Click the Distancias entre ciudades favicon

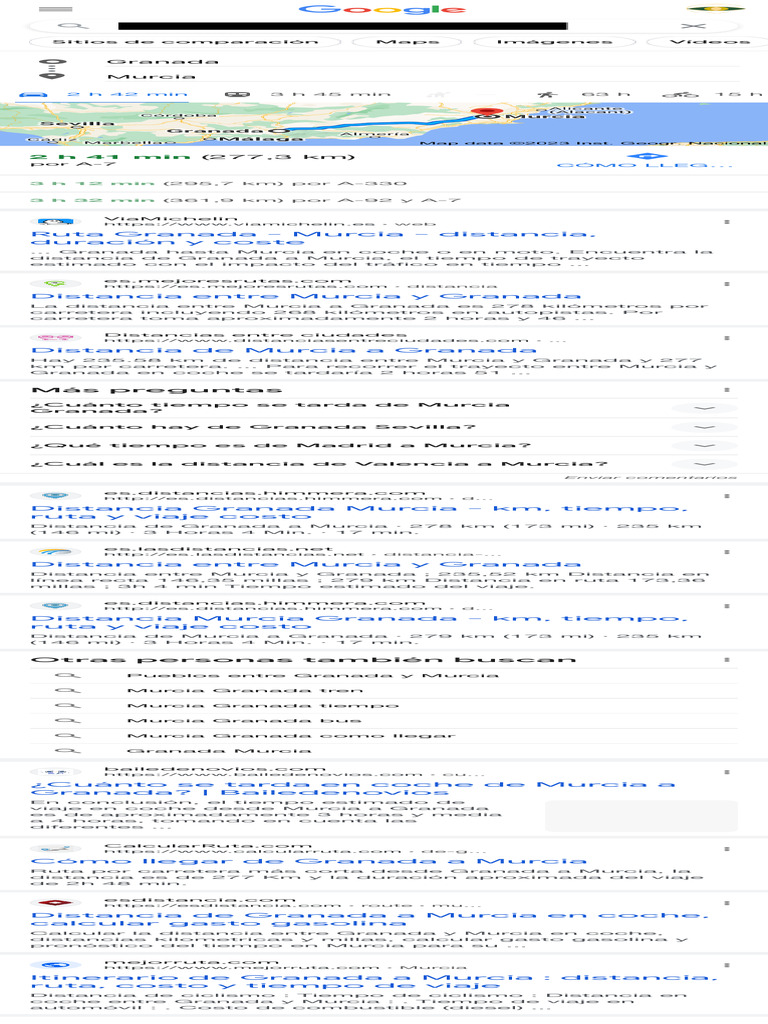[56, 338]
